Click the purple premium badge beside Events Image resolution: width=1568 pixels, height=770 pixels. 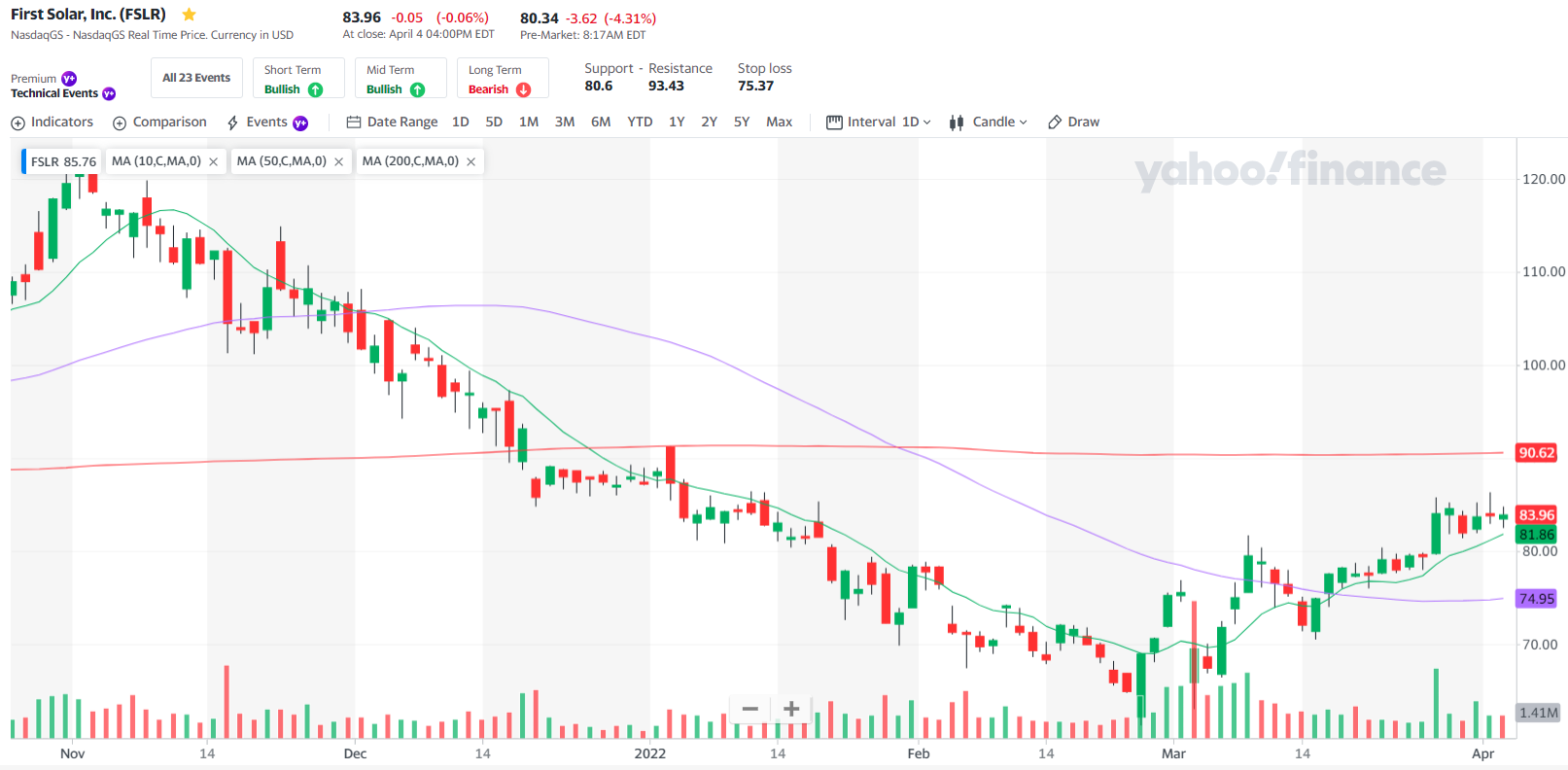pos(300,122)
